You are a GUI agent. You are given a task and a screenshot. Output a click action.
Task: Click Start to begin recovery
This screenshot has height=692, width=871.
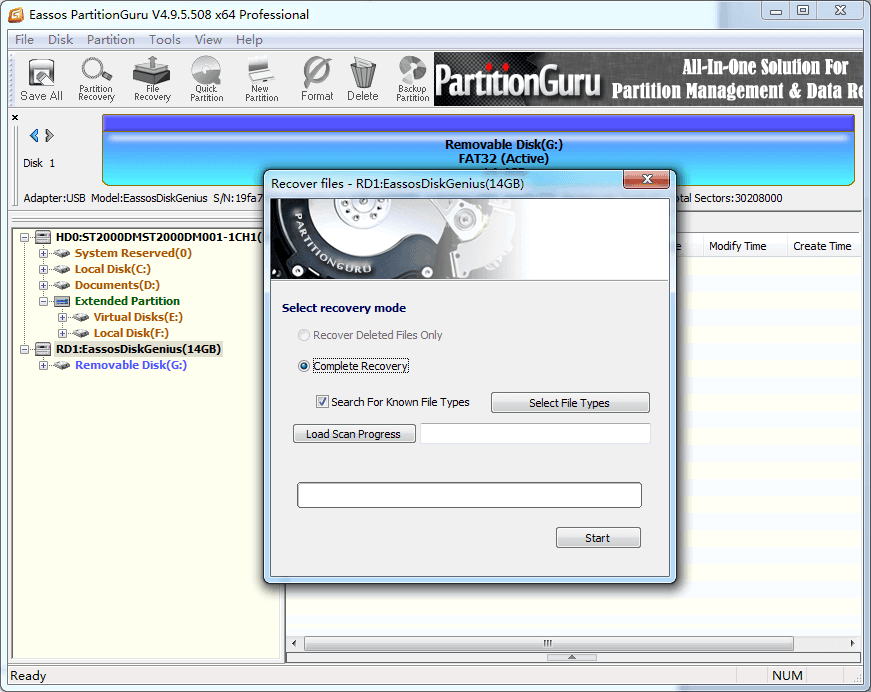coord(598,538)
